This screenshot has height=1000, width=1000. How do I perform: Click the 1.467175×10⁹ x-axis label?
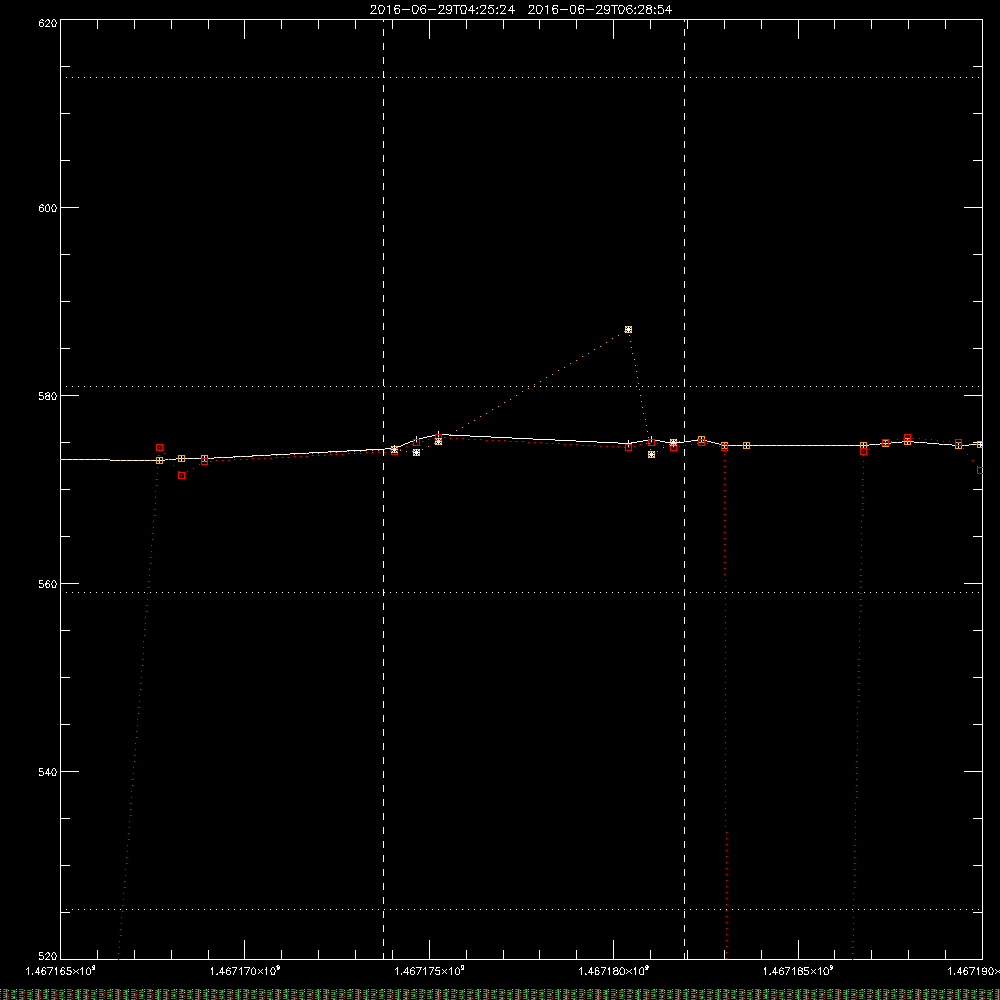[x=429, y=971]
